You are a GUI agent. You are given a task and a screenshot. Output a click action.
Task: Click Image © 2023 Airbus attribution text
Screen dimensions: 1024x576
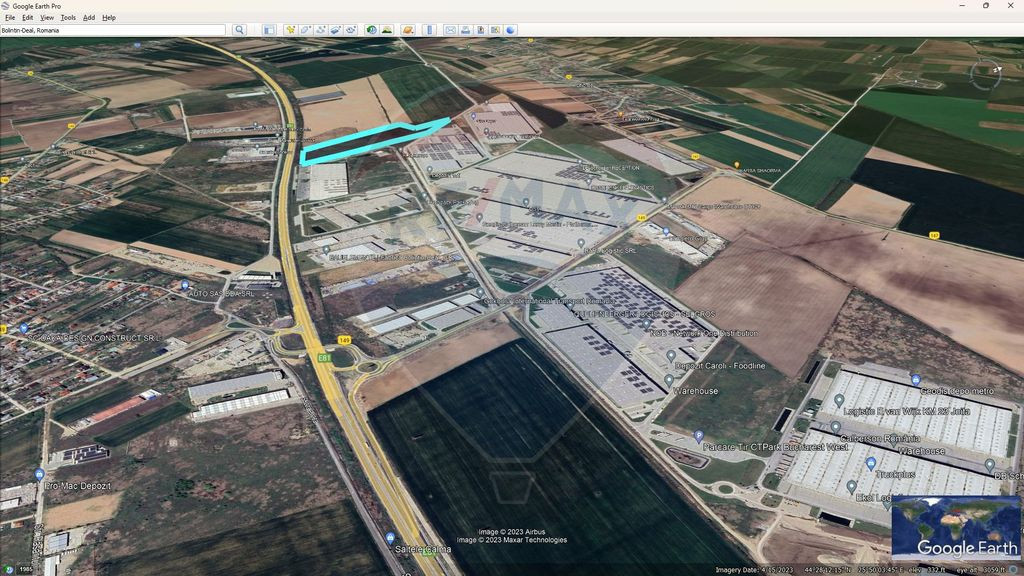[x=511, y=532]
